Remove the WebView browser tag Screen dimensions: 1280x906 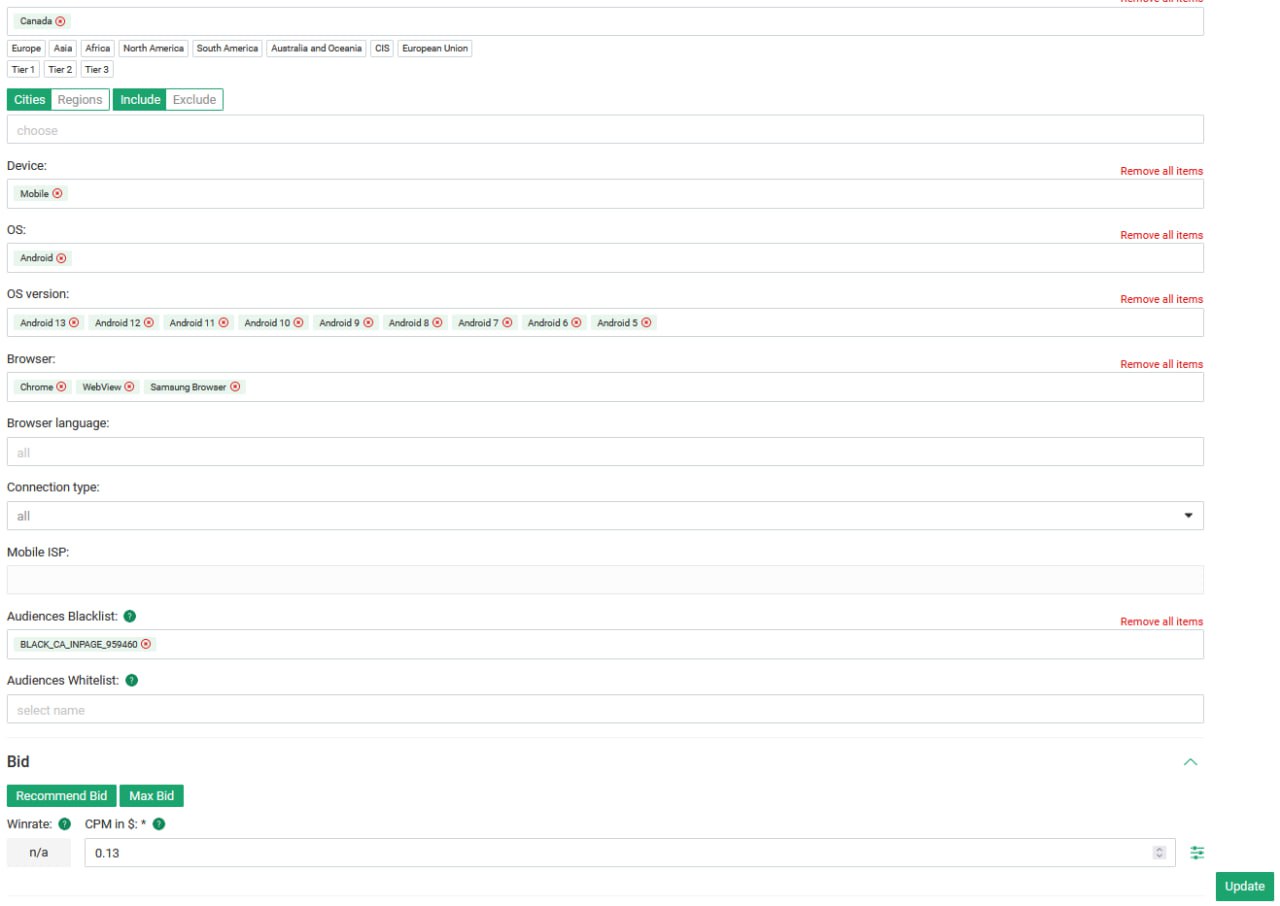(129, 387)
